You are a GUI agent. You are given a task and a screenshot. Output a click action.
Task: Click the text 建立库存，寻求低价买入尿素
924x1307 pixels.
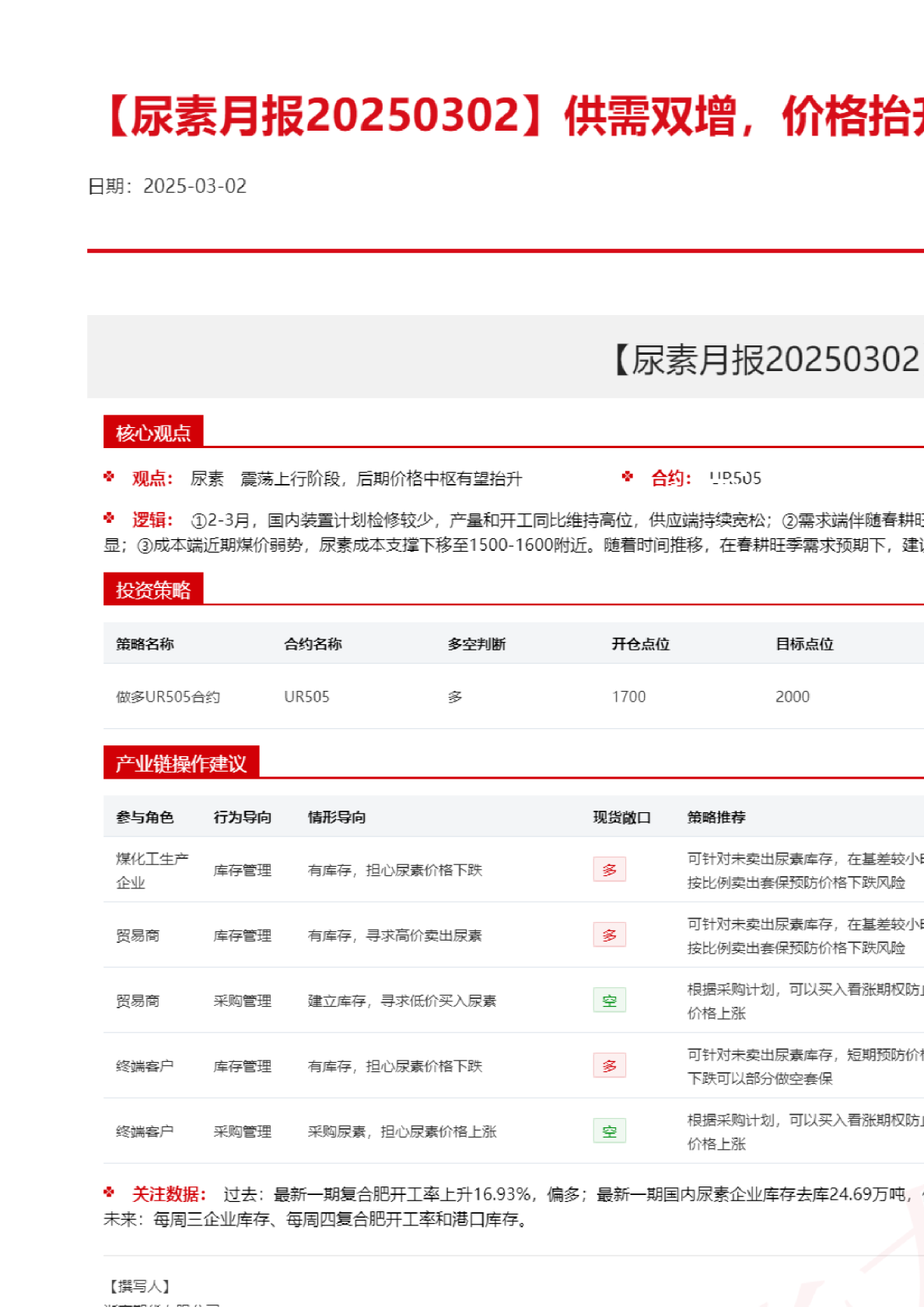point(402,1000)
